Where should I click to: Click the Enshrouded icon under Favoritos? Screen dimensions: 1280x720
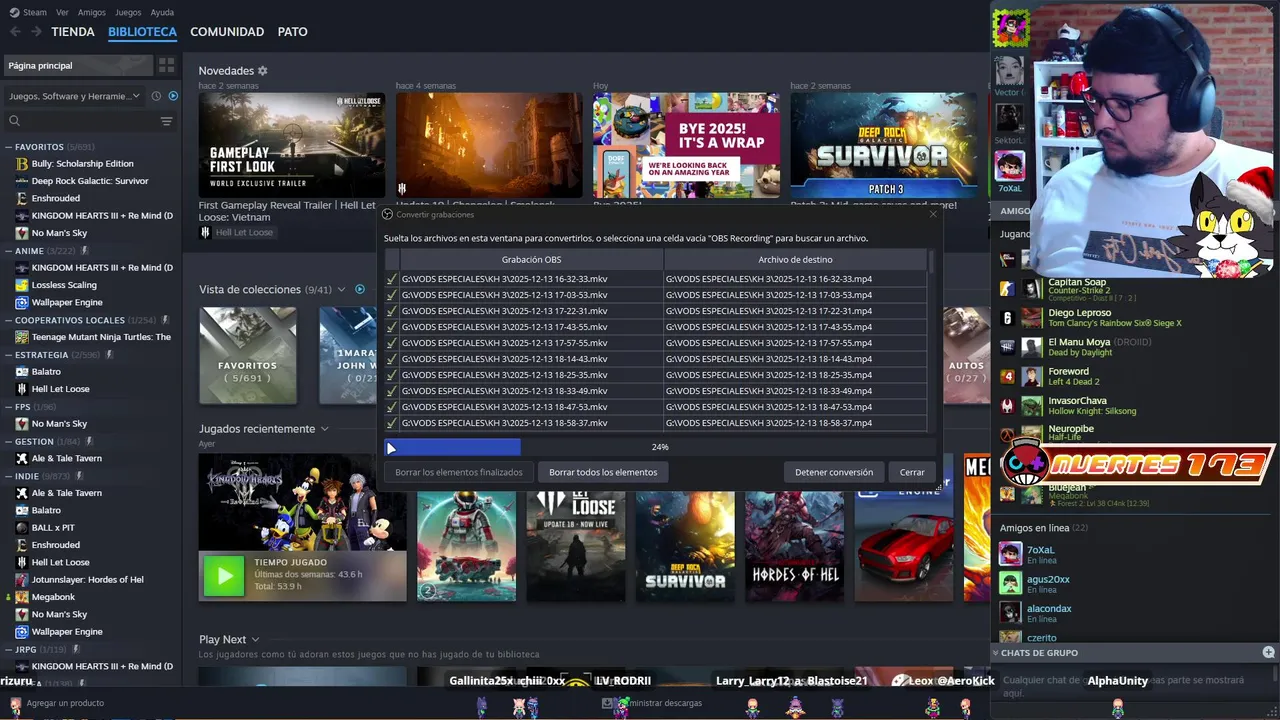pyautogui.click(x=22, y=198)
